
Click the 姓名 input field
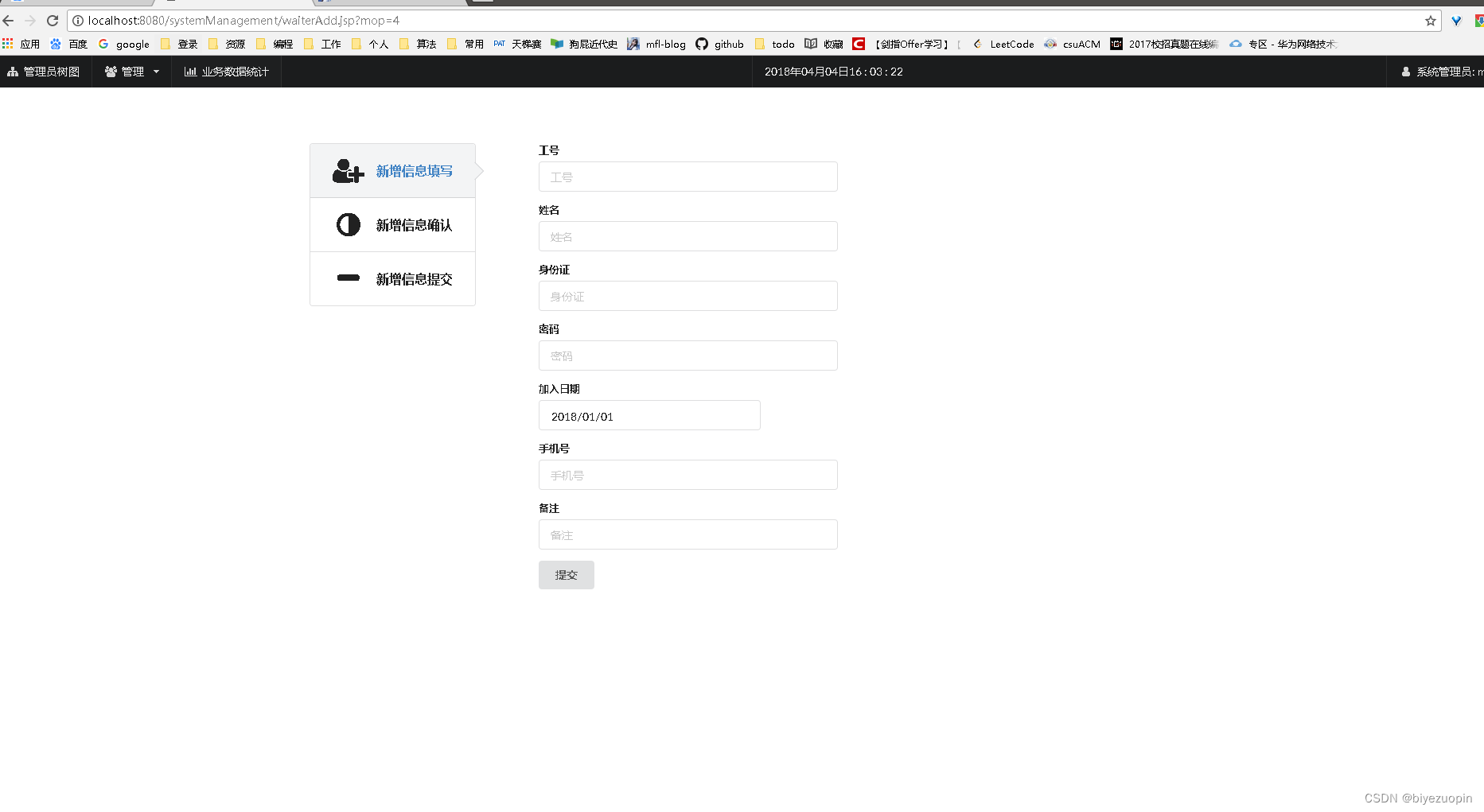688,236
